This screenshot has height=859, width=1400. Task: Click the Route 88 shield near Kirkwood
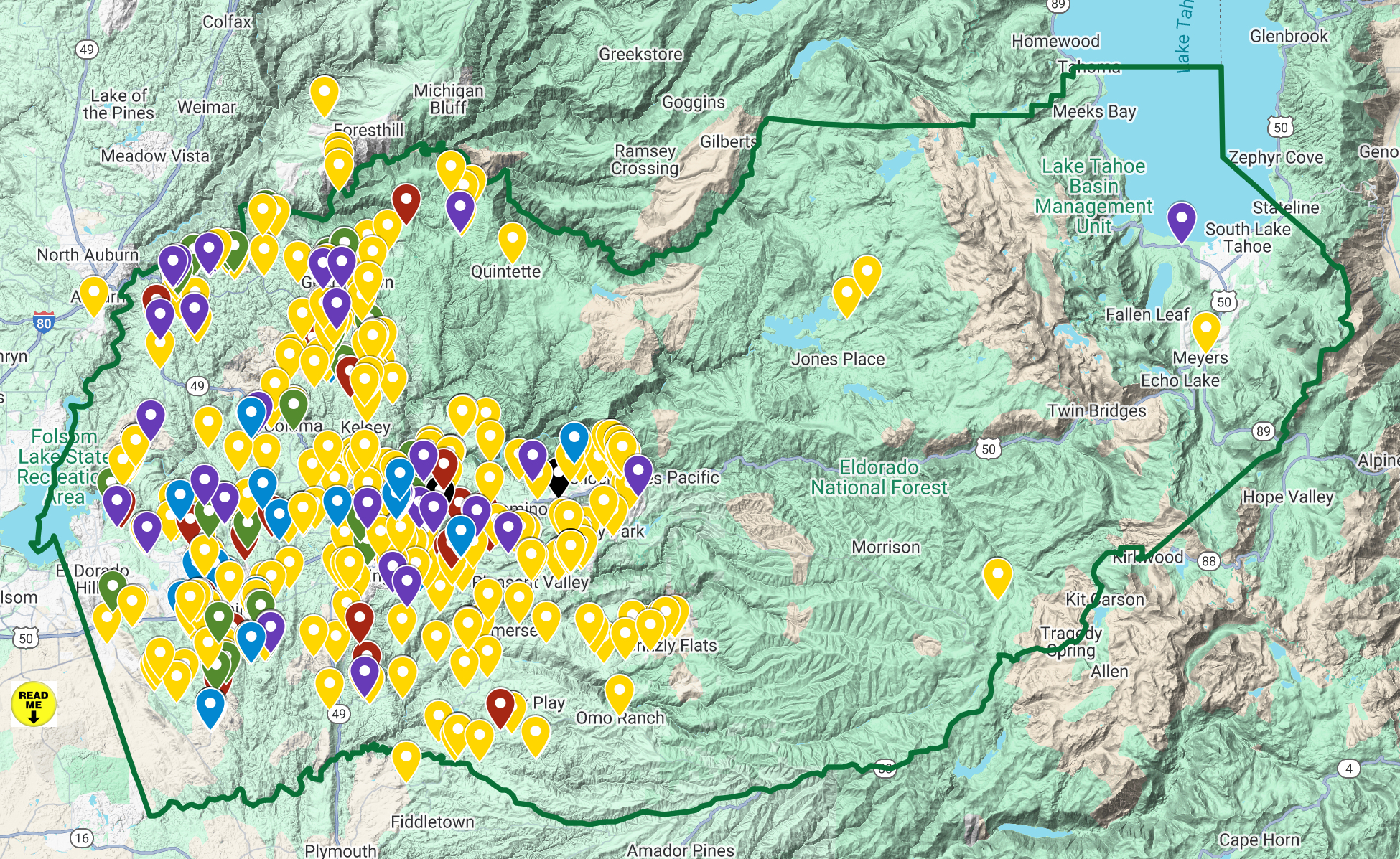[1209, 560]
